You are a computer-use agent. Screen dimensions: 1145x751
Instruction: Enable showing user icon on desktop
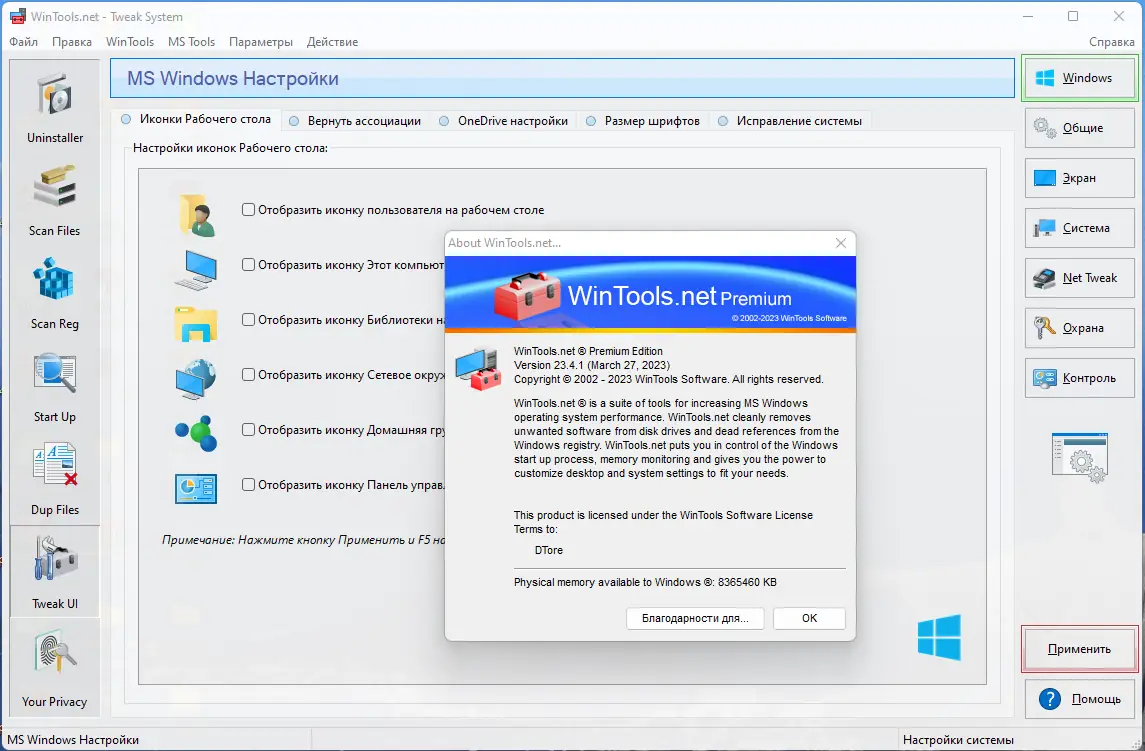248,210
